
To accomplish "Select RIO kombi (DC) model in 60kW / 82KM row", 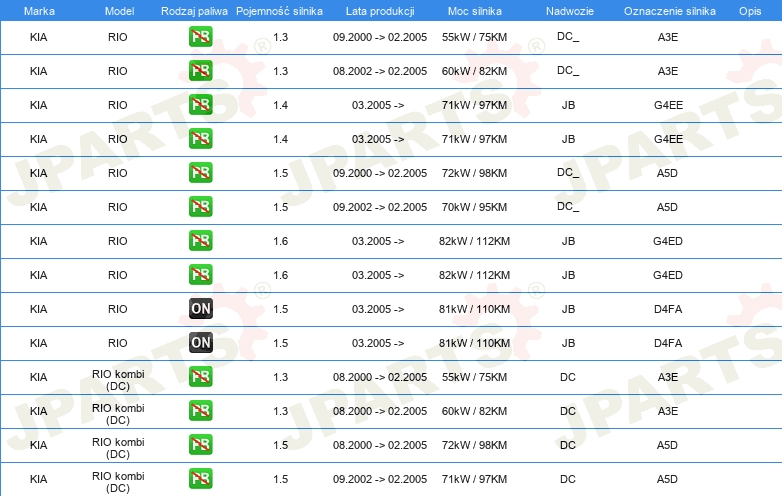I will 118,414.
